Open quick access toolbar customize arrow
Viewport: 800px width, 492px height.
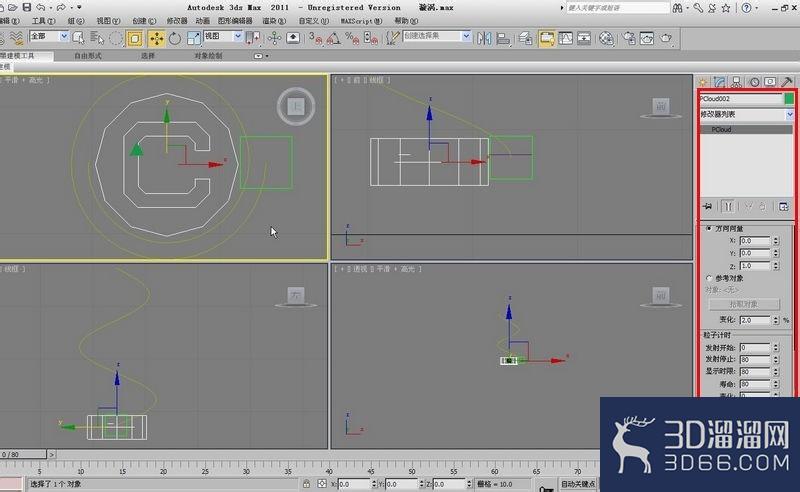point(79,8)
